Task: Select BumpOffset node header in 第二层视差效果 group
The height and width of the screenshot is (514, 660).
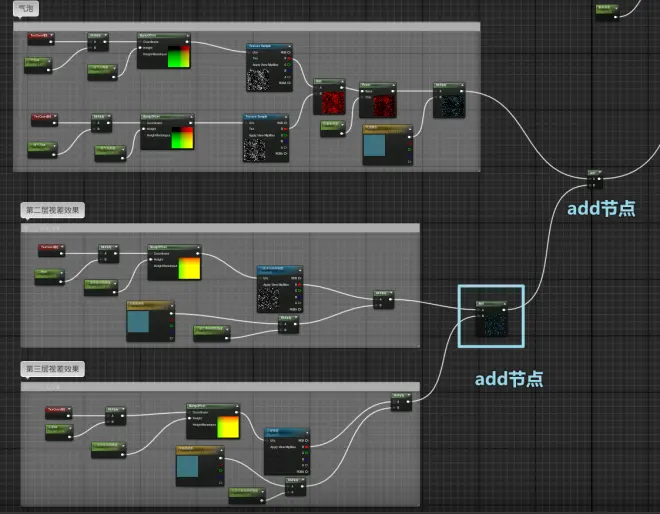Action: (x=174, y=248)
